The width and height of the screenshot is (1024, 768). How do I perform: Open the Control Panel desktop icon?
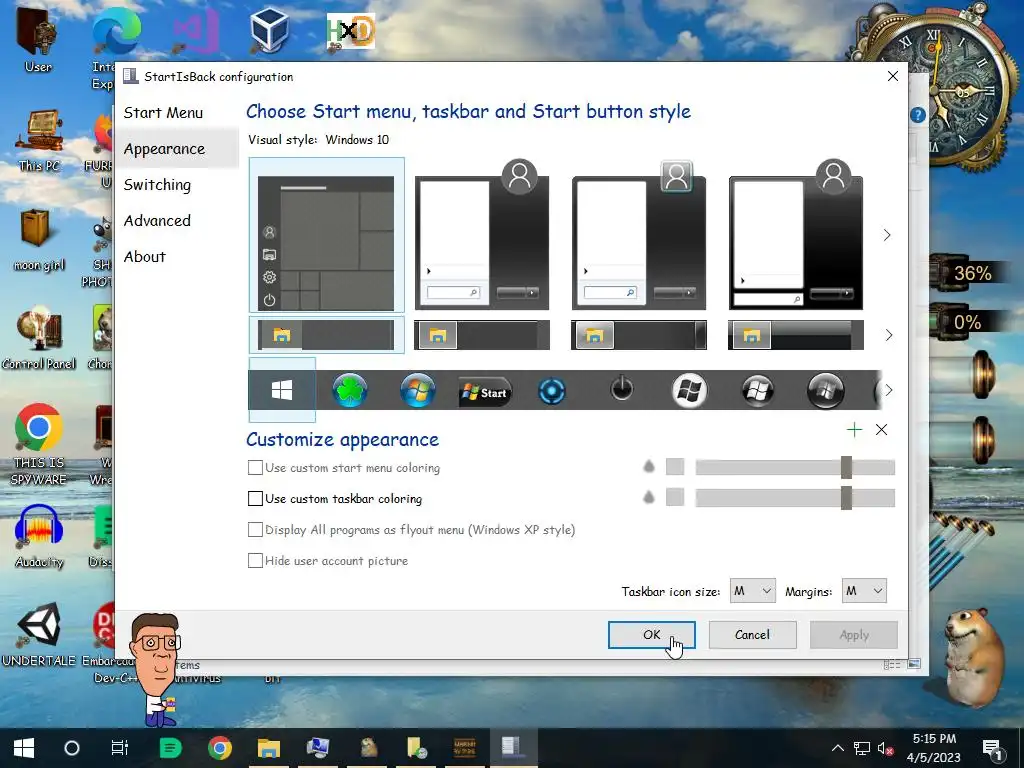[x=39, y=338]
